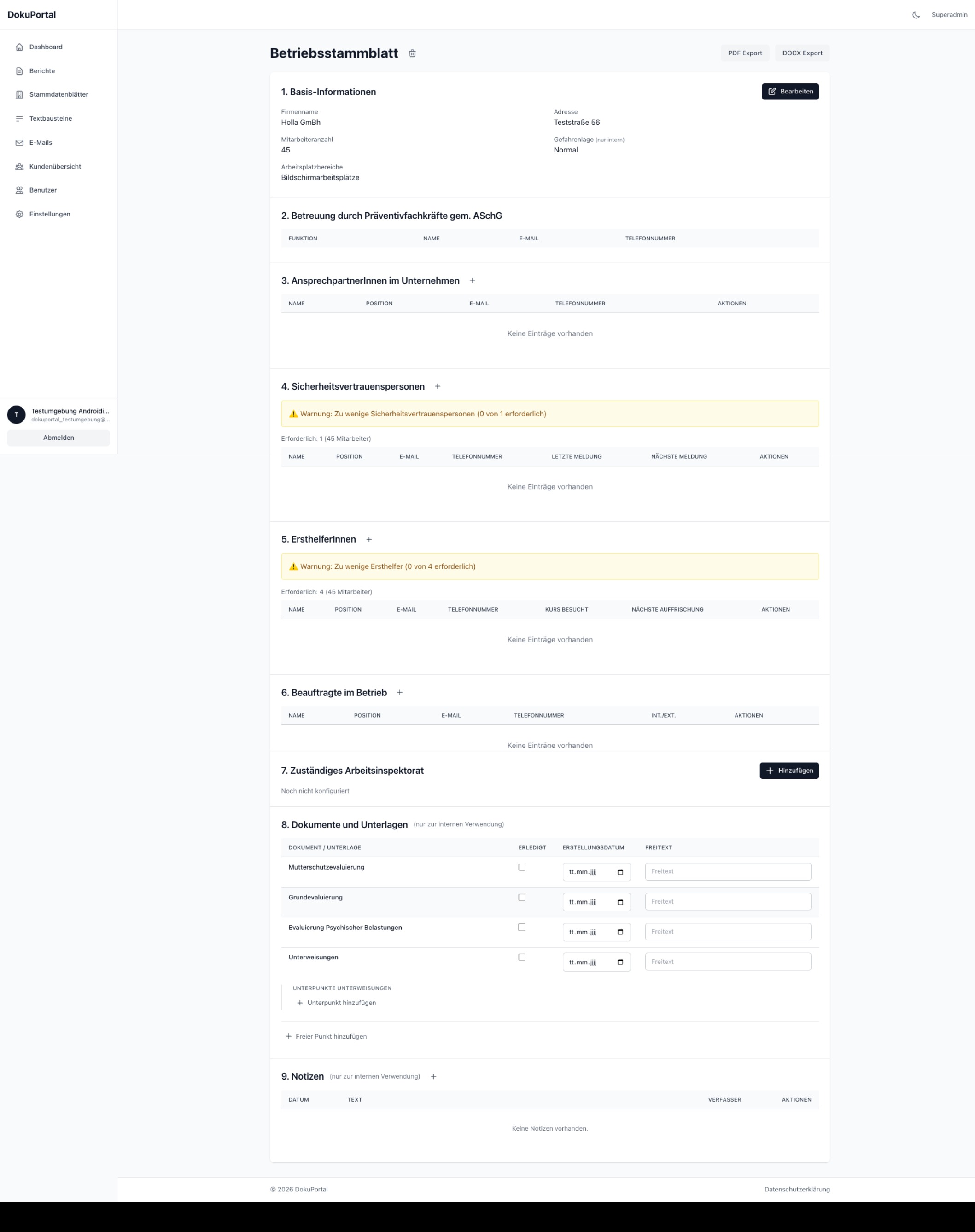This screenshot has width=975, height=1232.
Task: Add a Sicherheitsvertrauensperson with plus icon
Action: coord(437,386)
